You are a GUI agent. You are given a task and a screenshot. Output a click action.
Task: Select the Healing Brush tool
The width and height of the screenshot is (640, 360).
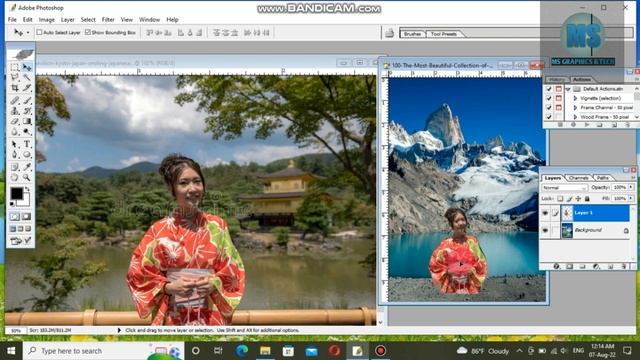tap(15, 100)
